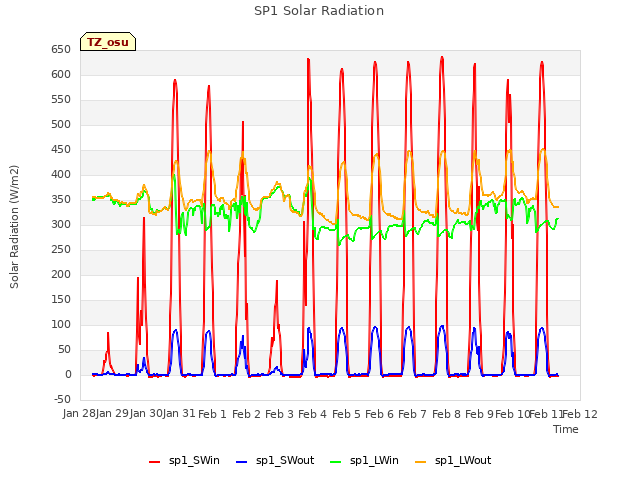The width and height of the screenshot is (640, 480).
Task: Click the Feb 4 x-axis tick label
Action: click(312, 414)
